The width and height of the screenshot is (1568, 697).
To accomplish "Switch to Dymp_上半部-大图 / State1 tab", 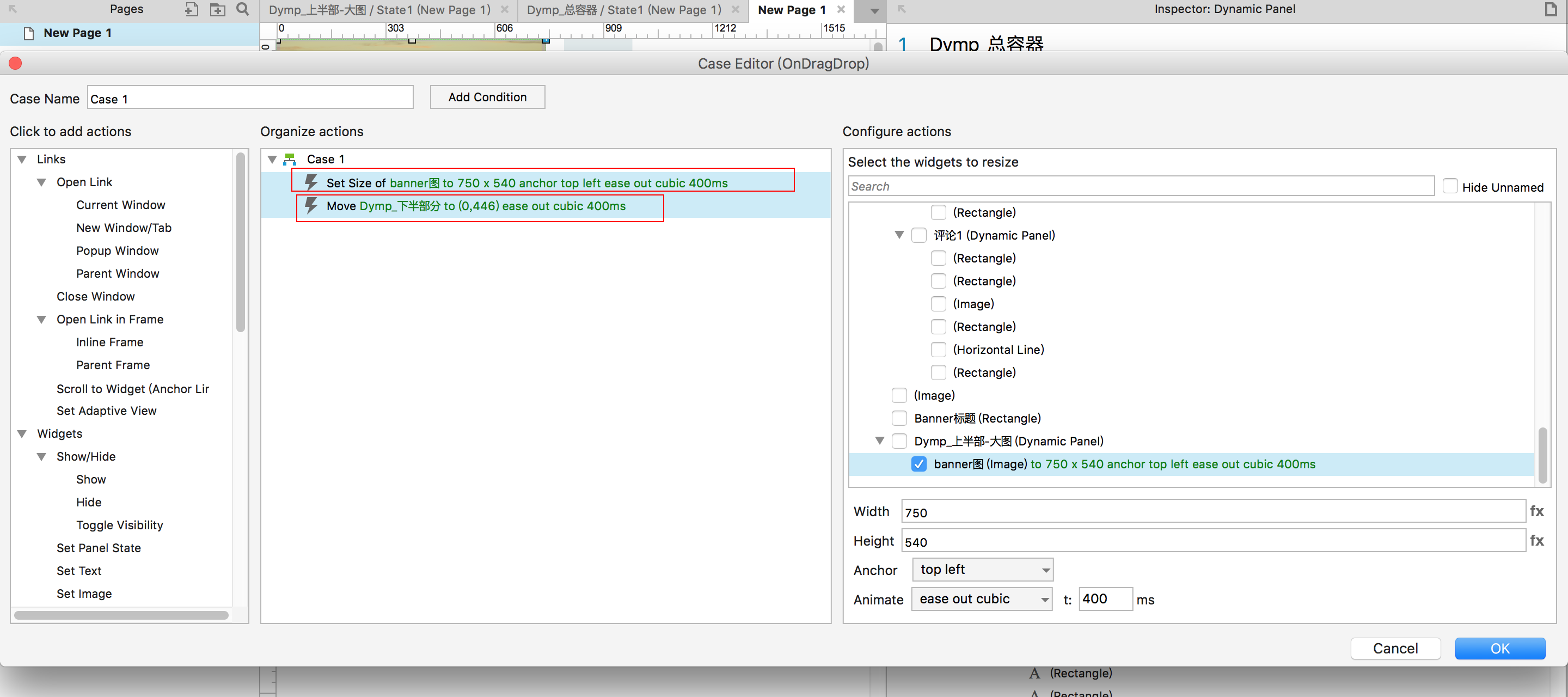I will 379,10.
